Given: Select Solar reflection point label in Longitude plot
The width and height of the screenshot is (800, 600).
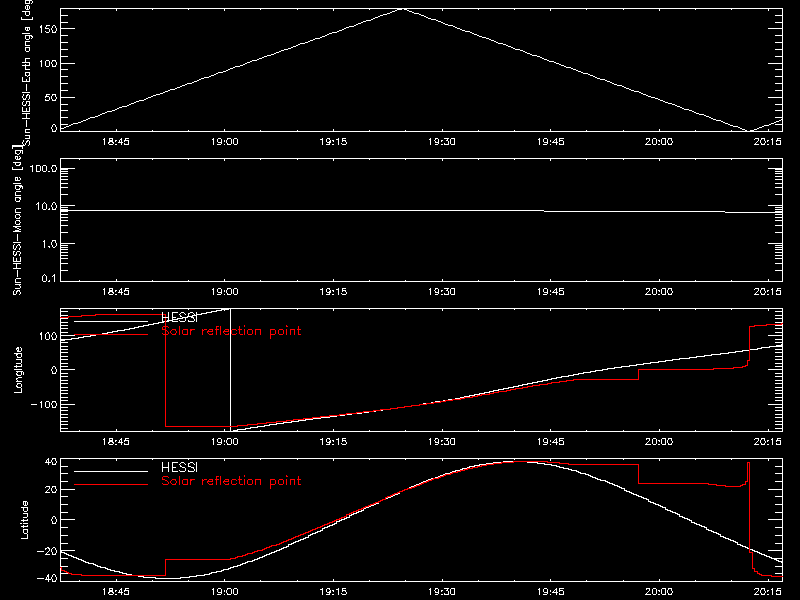Looking at the screenshot, I should (x=231, y=331).
